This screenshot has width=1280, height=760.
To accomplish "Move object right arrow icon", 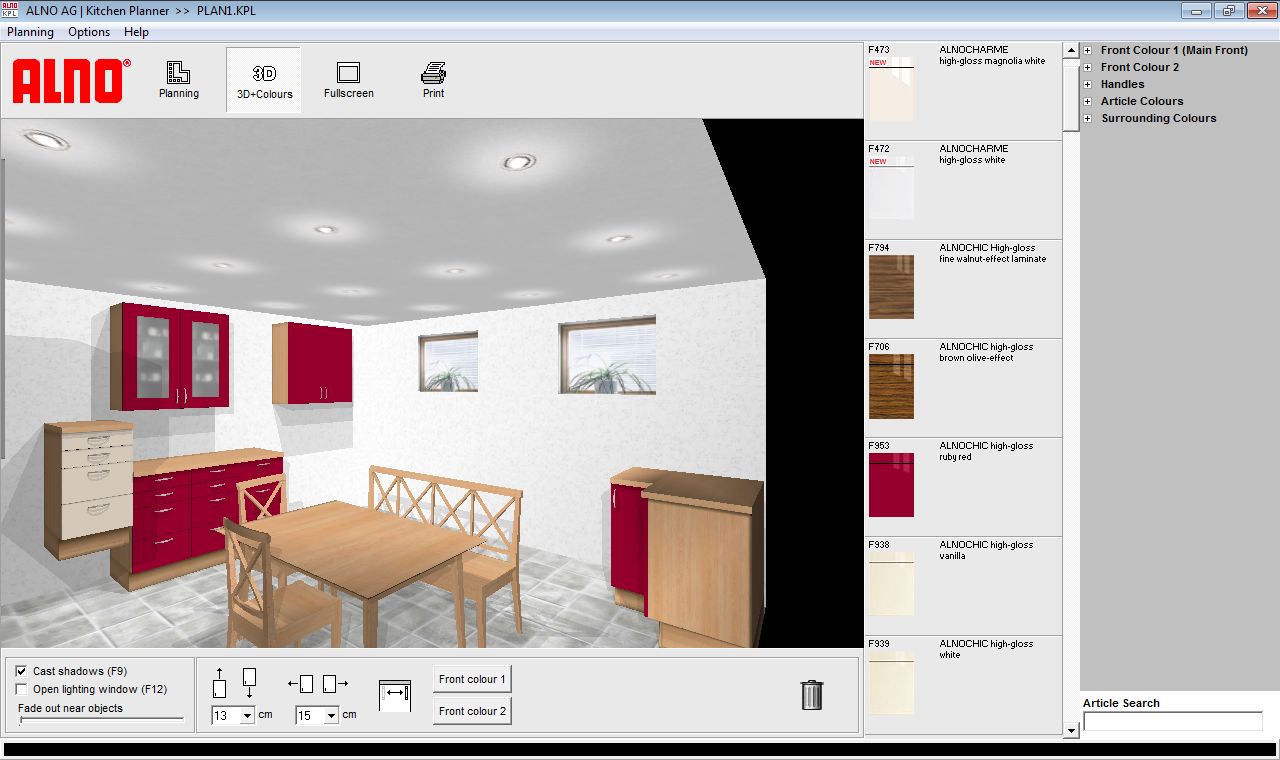I will pos(336,684).
